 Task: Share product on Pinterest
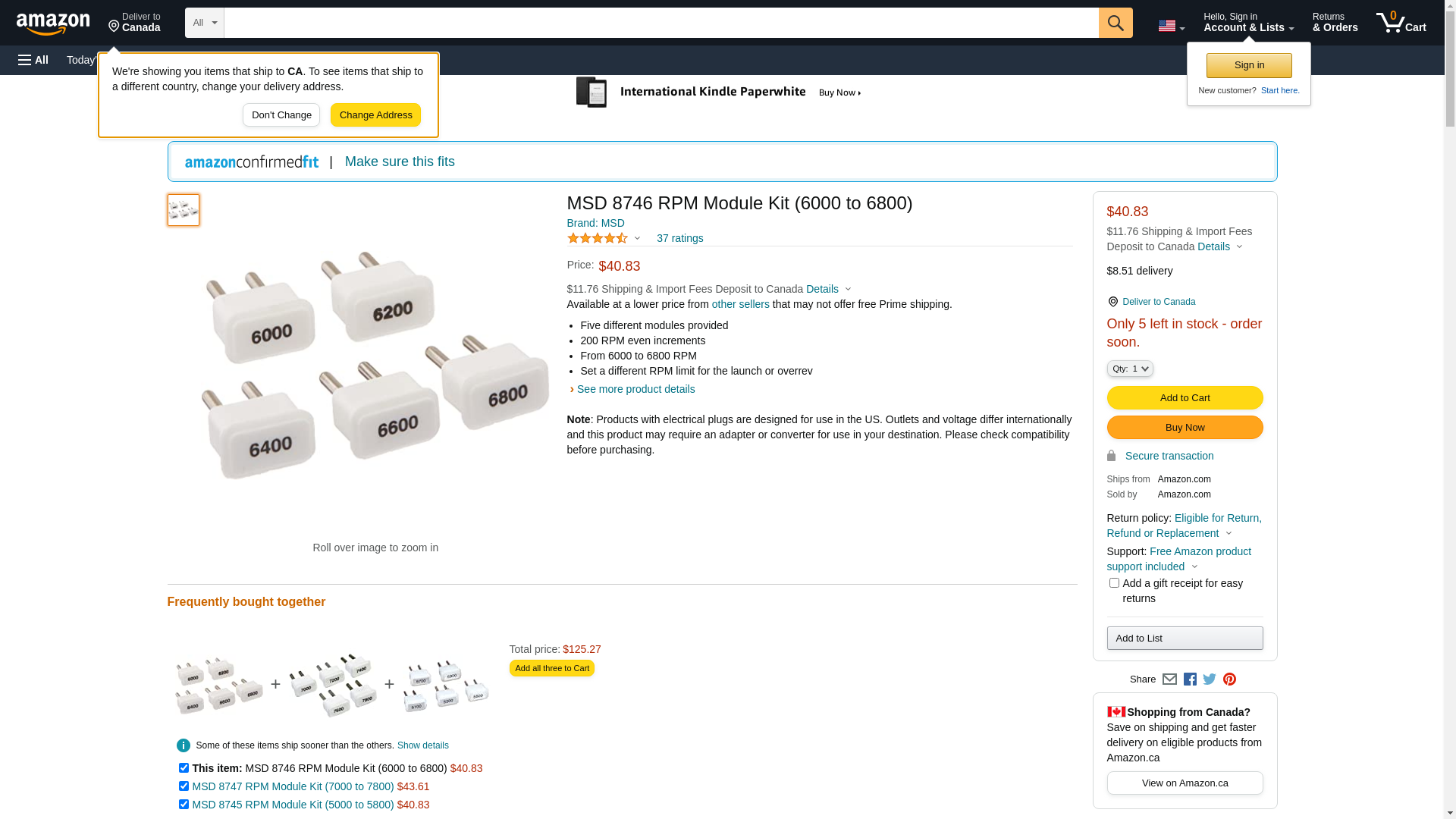[x=1229, y=679]
